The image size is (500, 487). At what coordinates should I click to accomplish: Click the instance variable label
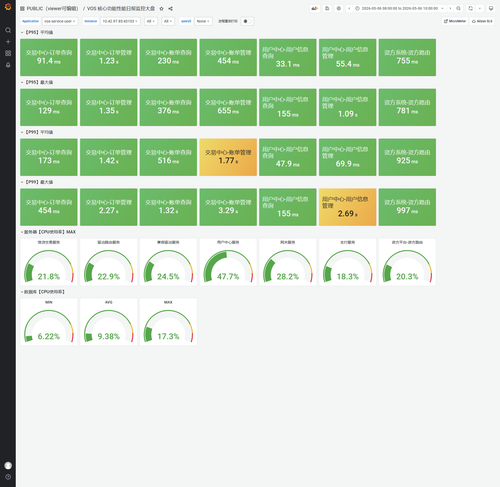(90, 21)
